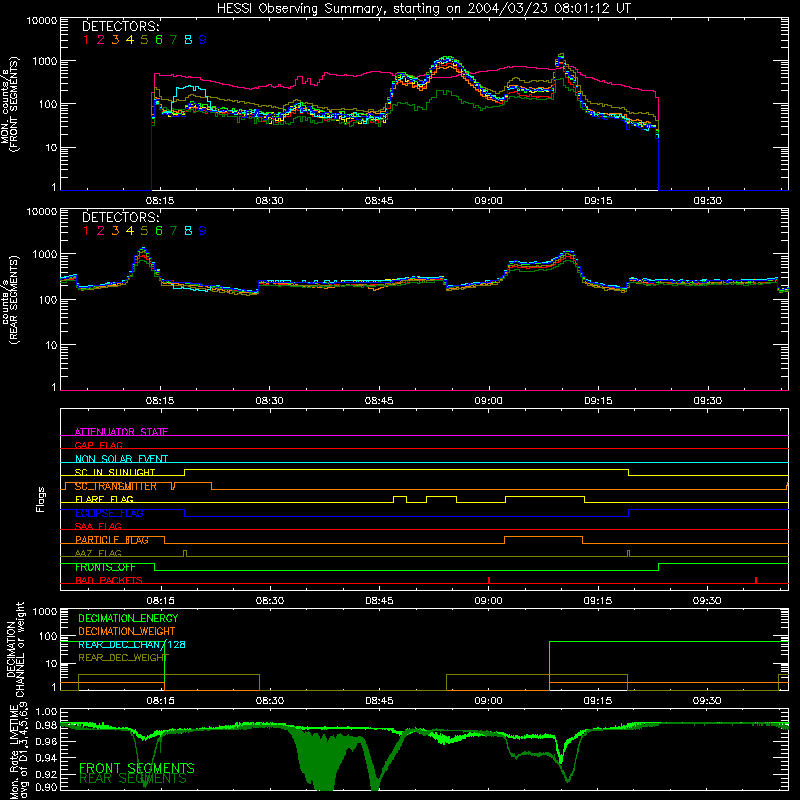The width and height of the screenshot is (800, 800).
Task: Click the 10000 y-axis label on front segments plot
Action: pyautogui.click(x=42, y=21)
